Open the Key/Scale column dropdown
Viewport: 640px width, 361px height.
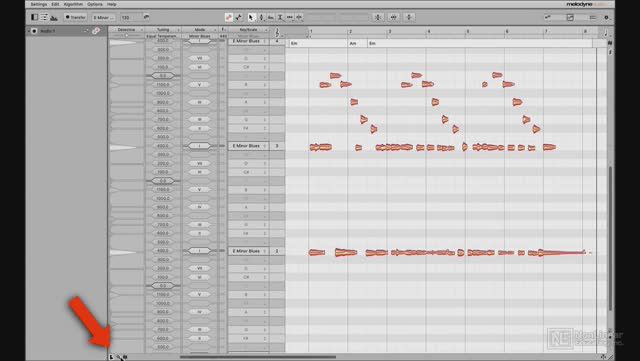[x=249, y=29]
